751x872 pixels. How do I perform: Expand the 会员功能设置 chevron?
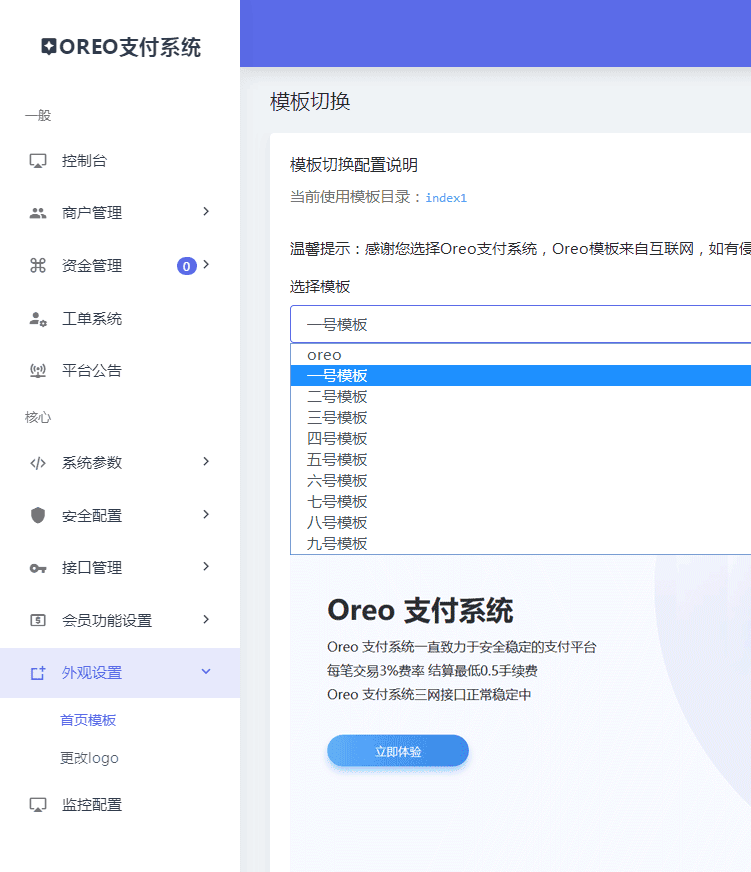[x=206, y=619]
